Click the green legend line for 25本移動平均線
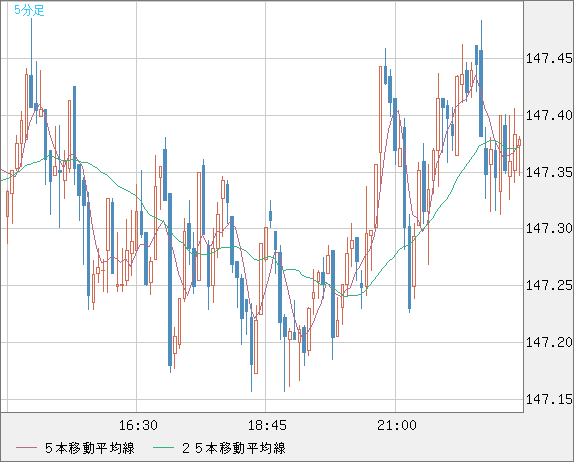Image resolution: width=574 pixels, height=462 pixels. pos(163,448)
